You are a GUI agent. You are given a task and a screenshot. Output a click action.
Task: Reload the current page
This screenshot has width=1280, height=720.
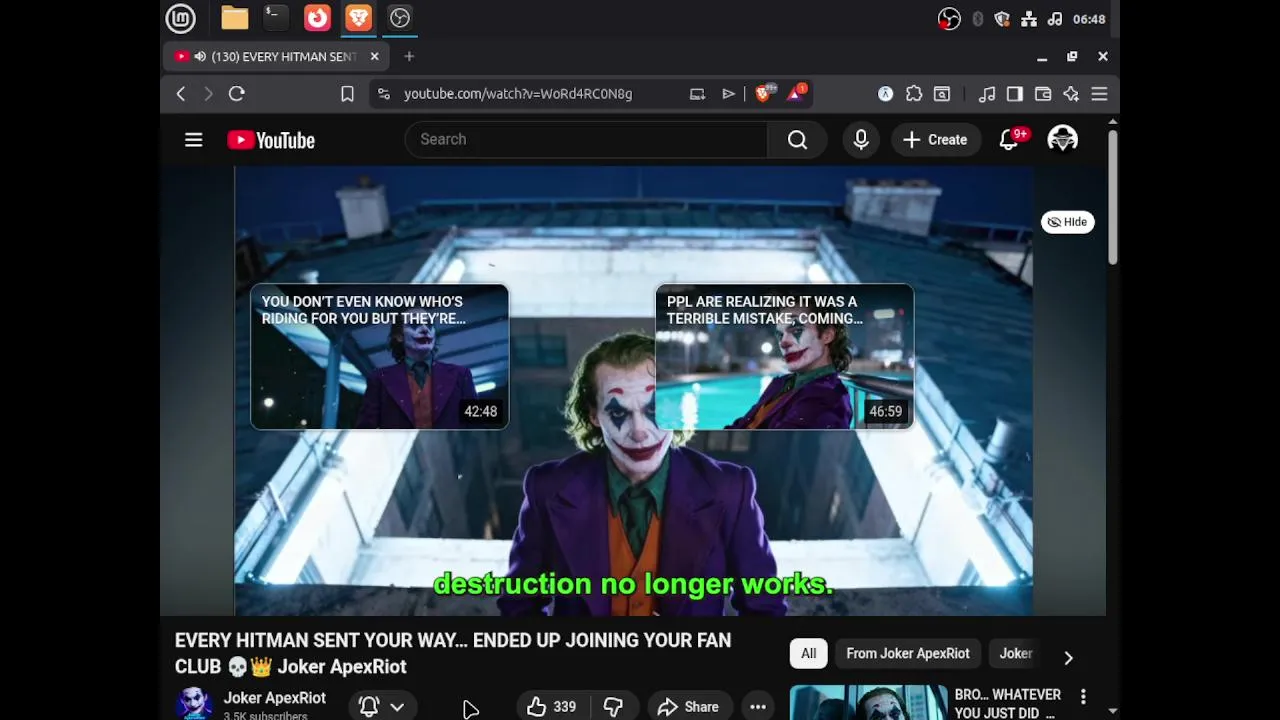click(x=237, y=94)
